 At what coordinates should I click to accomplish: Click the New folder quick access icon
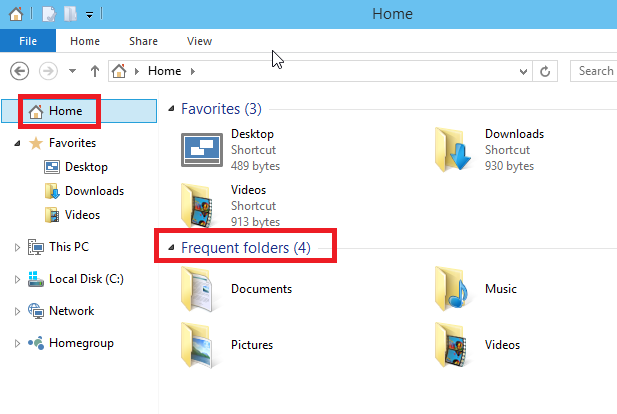(70, 15)
